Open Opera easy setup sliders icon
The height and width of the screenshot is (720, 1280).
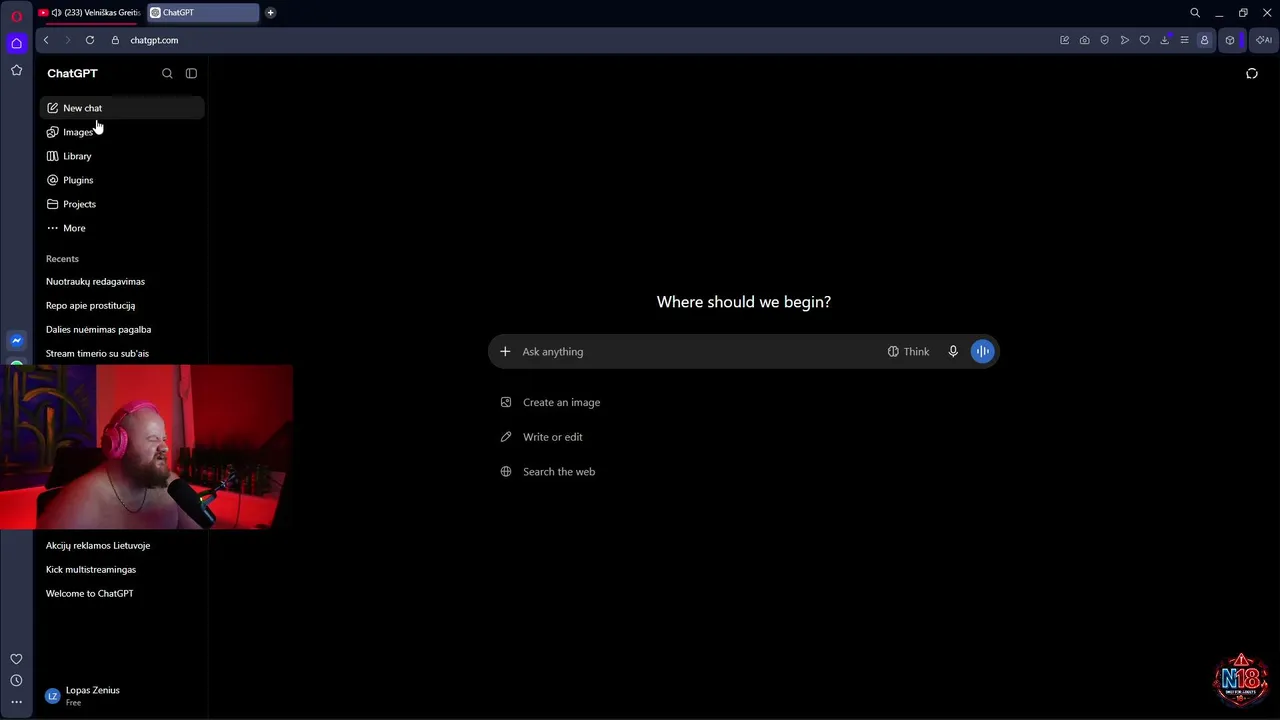1184,40
